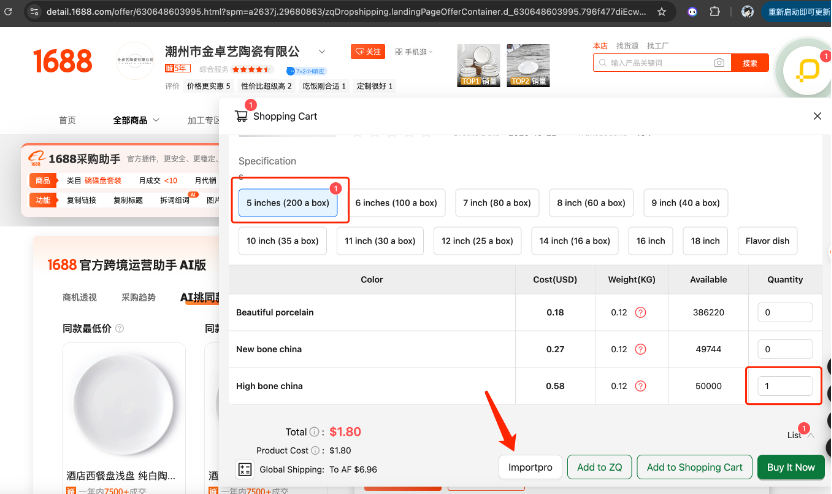Open the browser profile avatar
The height and width of the screenshot is (494, 832).
[x=747, y=11]
